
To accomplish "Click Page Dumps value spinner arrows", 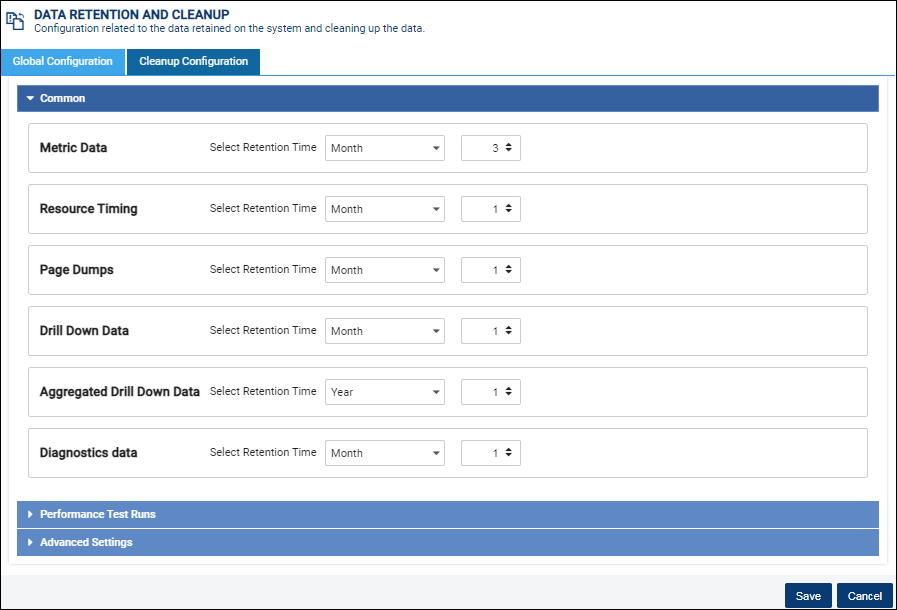I will [509, 270].
